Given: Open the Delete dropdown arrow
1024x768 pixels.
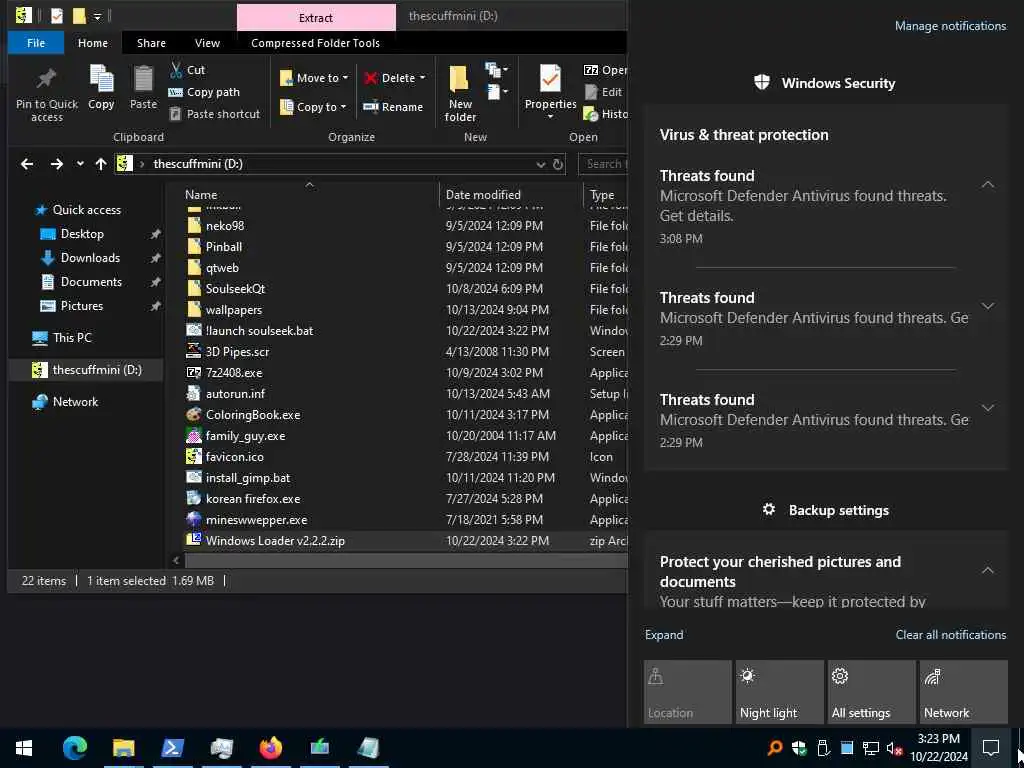Looking at the screenshot, I should 423,78.
